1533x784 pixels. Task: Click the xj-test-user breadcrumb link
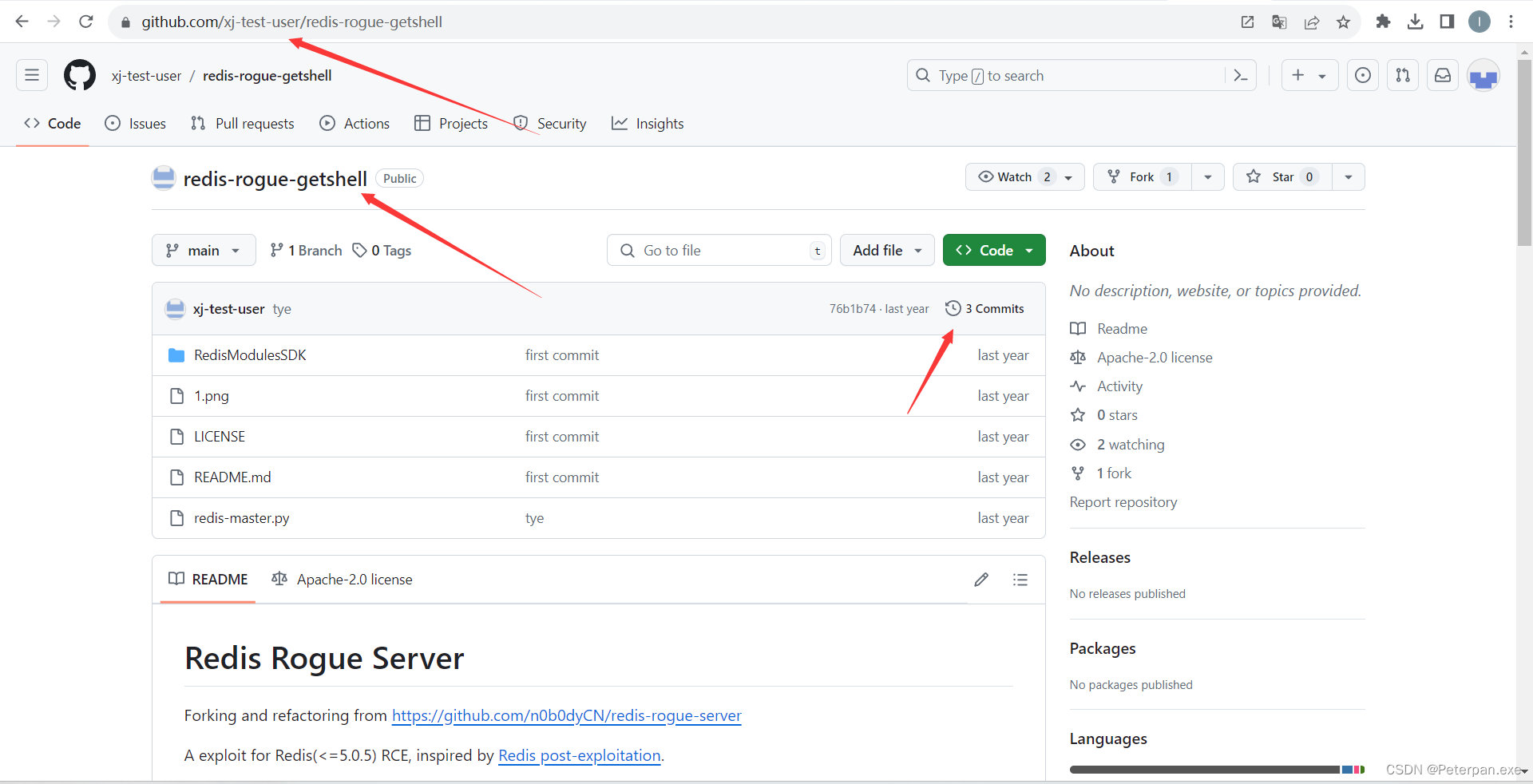point(147,76)
